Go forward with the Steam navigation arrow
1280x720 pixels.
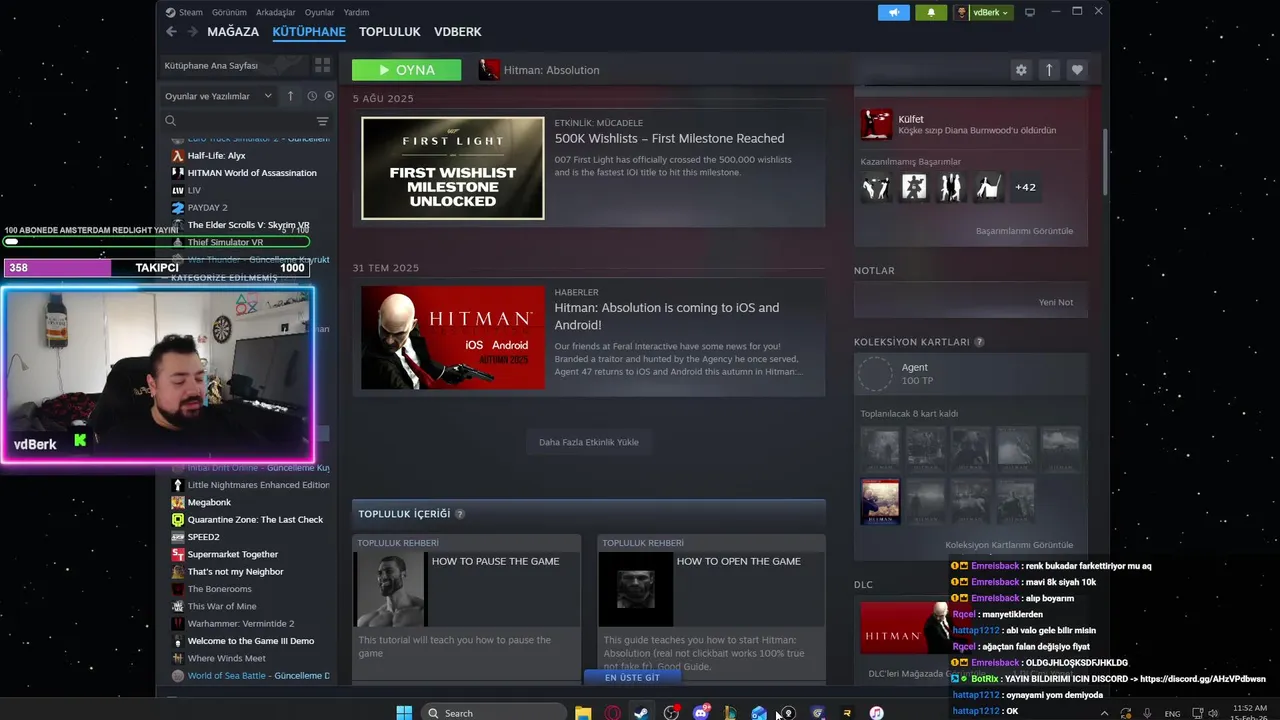click(x=191, y=32)
